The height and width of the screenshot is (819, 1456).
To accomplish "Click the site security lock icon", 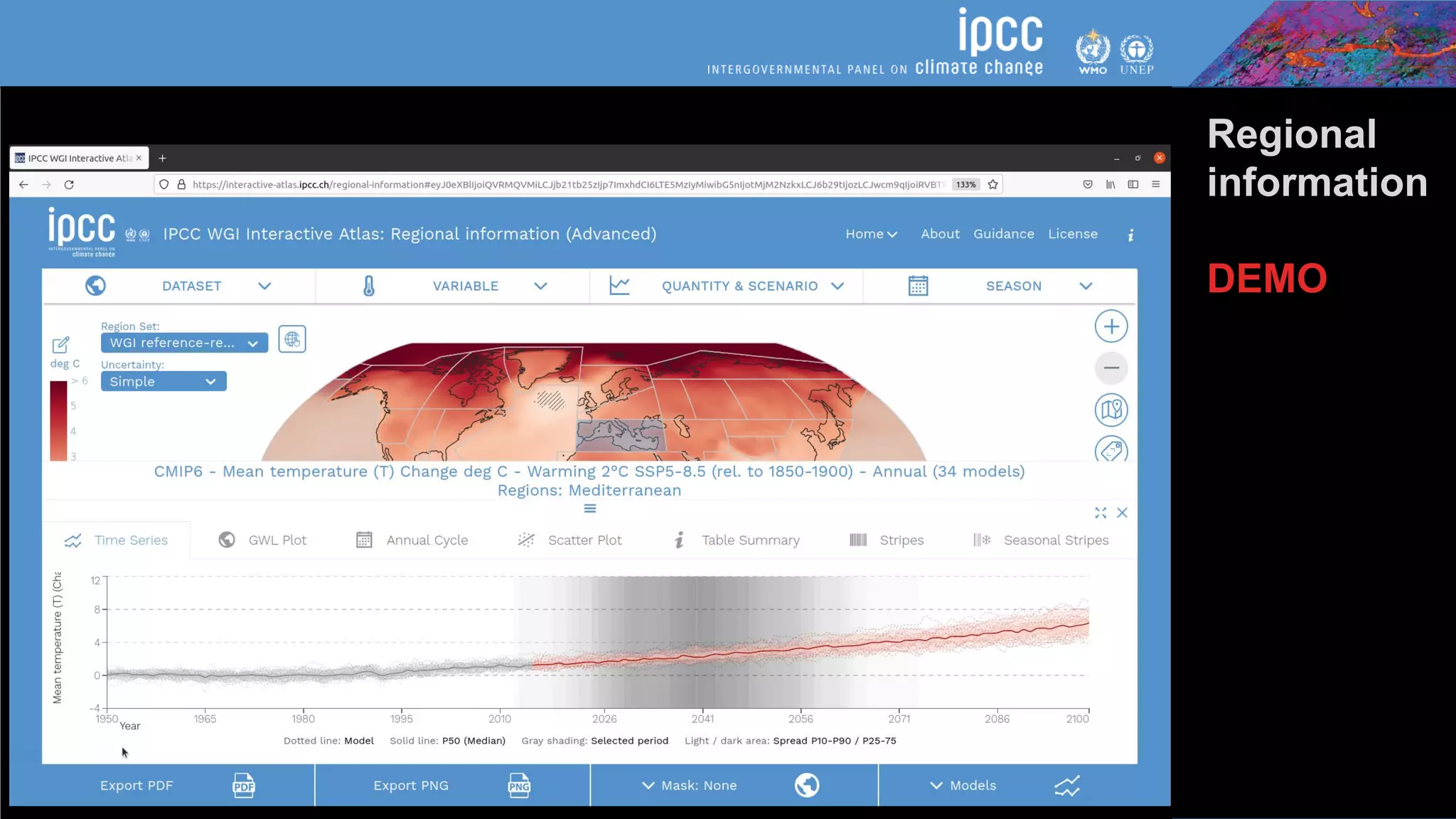I will point(181,185).
